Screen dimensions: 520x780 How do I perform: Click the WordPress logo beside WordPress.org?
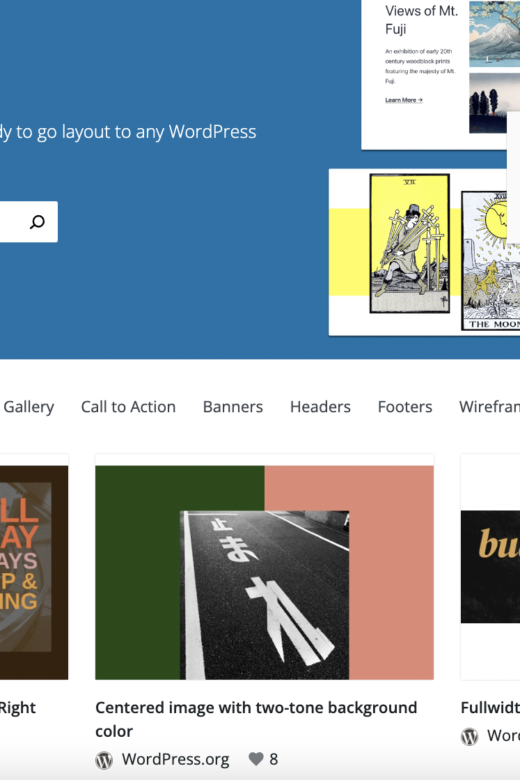point(104,760)
